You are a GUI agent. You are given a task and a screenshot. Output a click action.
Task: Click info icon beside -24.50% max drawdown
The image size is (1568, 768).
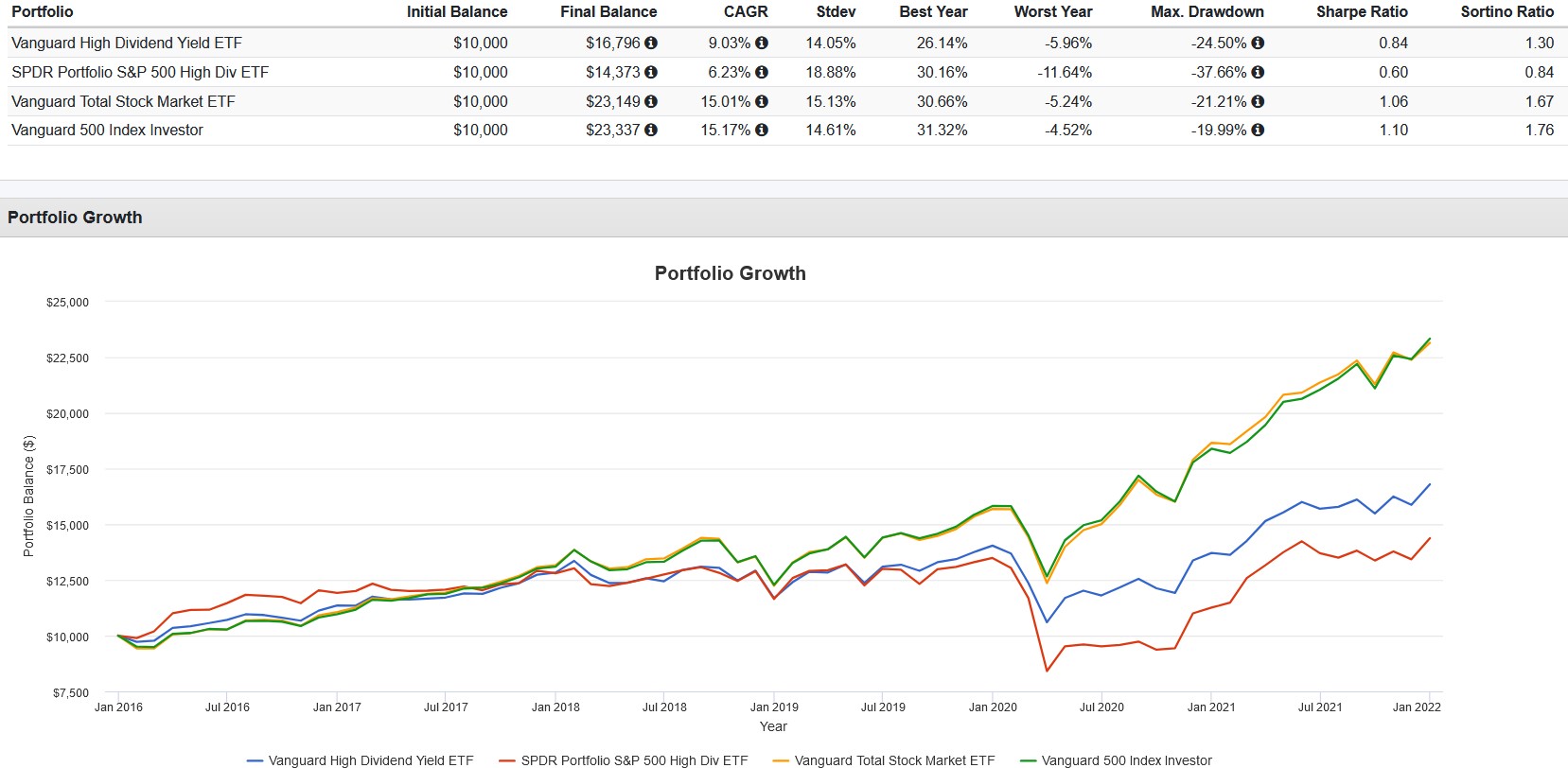pyautogui.click(x=1258, y=43)
